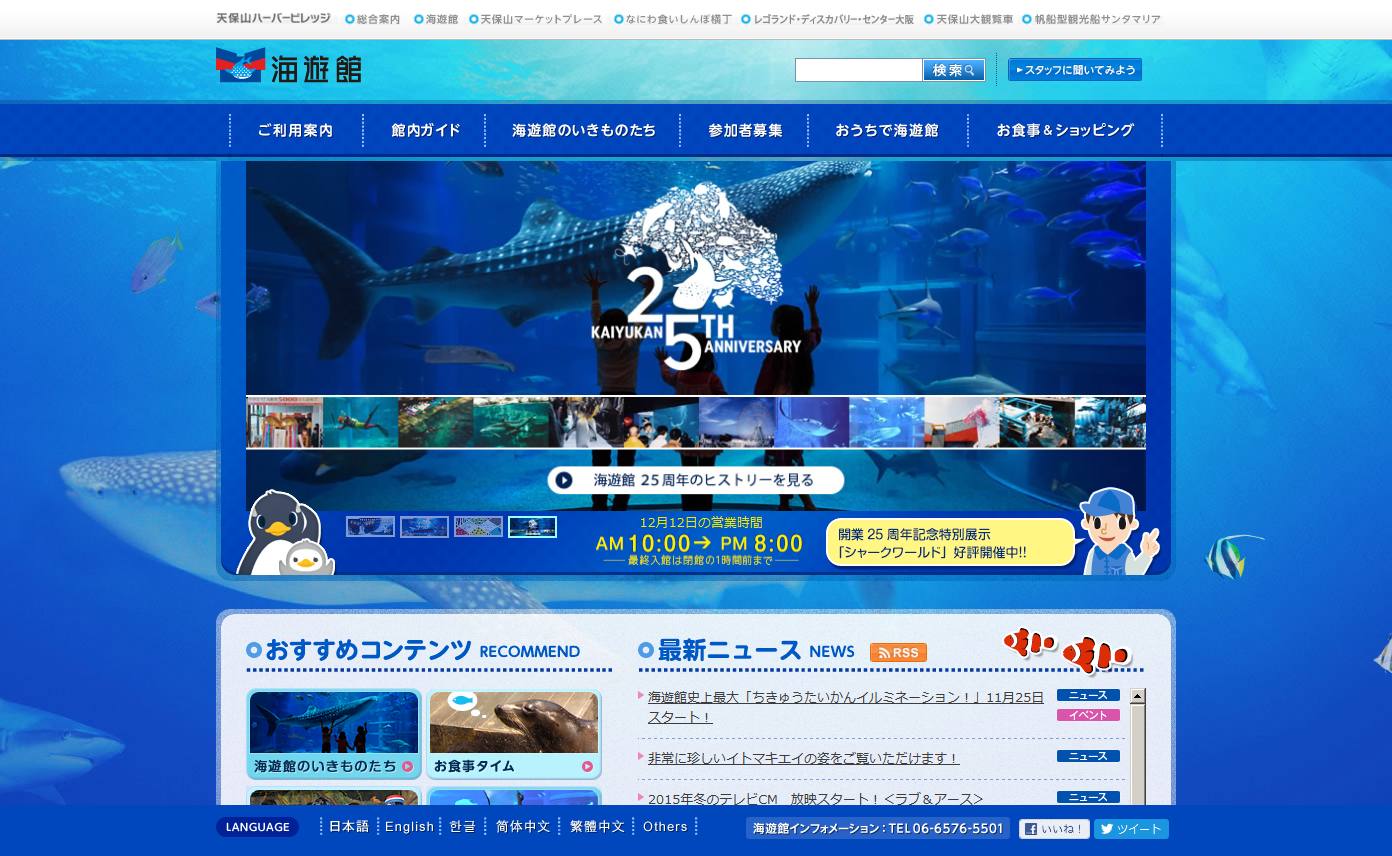Click the staff mascot in the blue cap
This screenshot has width=1392, height=856.
tap(1117, 531)
